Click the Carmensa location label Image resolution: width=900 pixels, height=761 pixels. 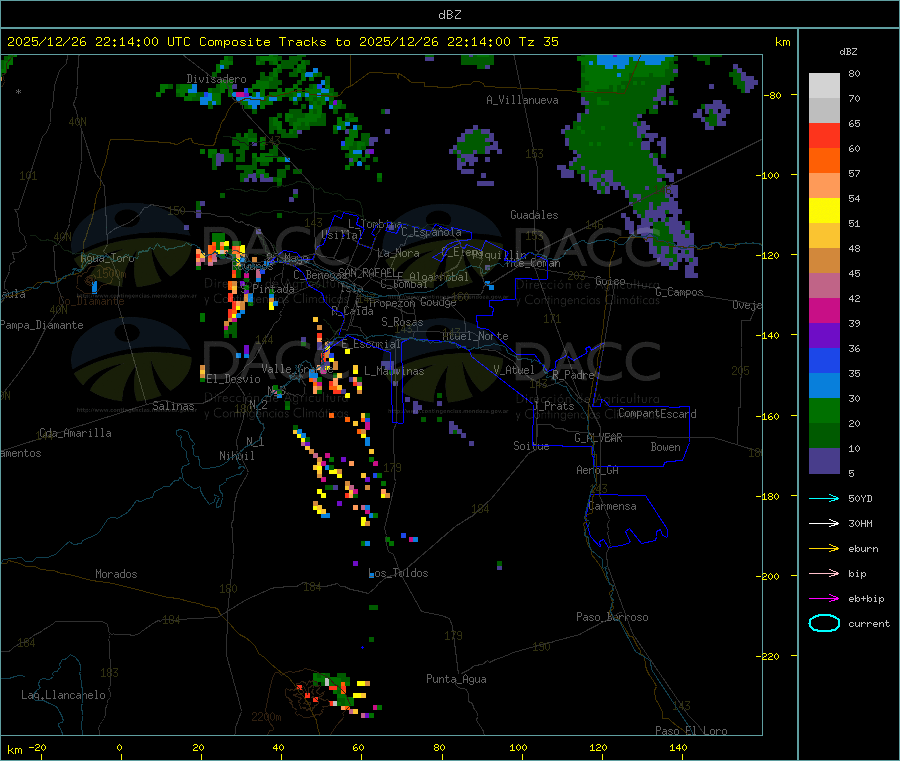pyautogui.click(x=612, y=506)
